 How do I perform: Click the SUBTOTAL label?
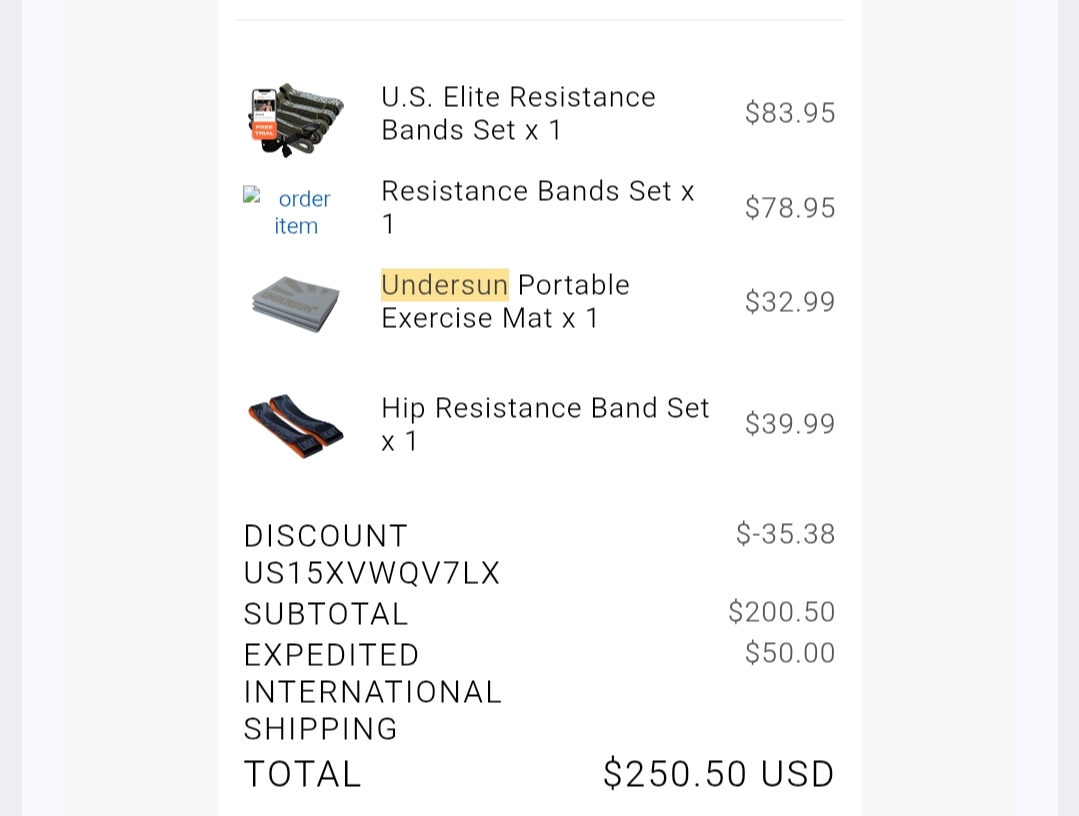pyautogui.click(x=326, y=614)
